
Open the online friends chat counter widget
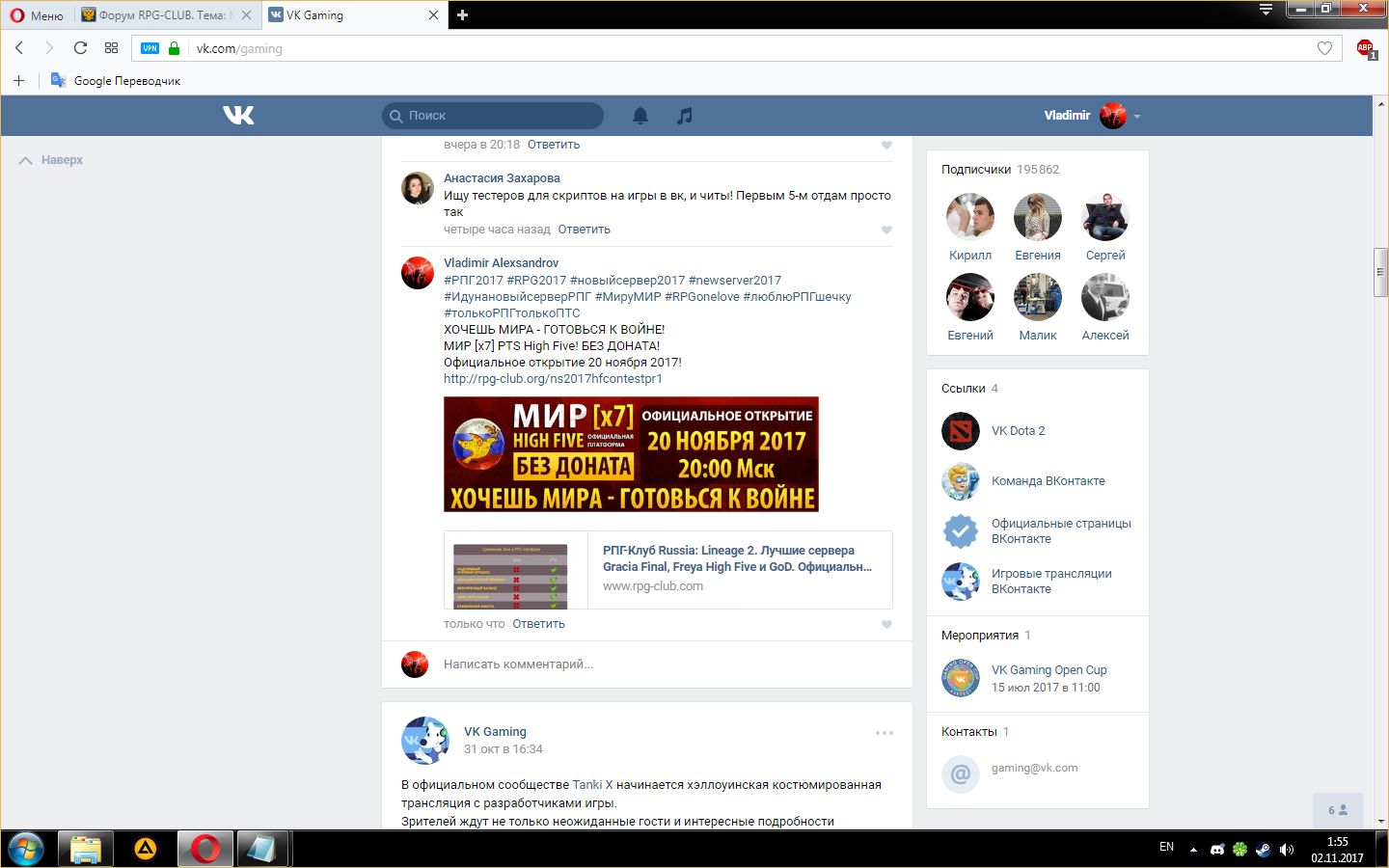coord(1338,810)
